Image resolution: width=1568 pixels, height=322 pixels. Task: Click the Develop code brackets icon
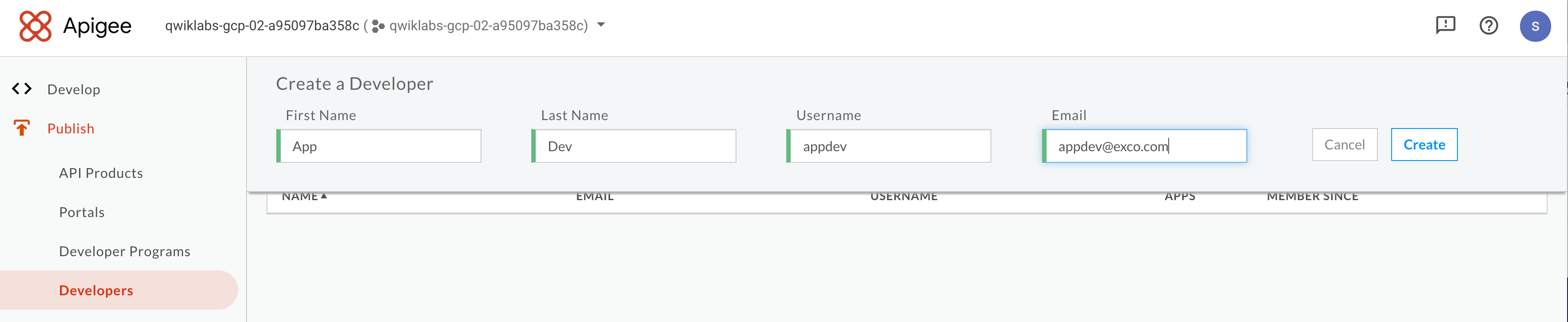pos(22,89)
